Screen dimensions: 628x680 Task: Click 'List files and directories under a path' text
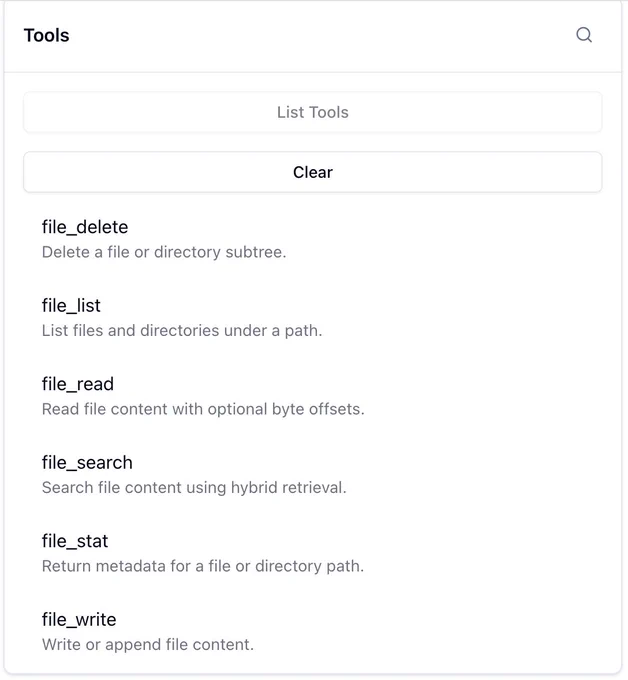point(182,330)
